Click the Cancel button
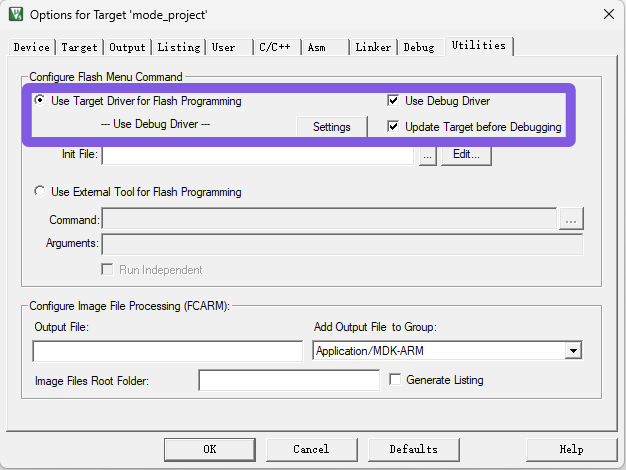626x470 pixels. coord(311,450)
